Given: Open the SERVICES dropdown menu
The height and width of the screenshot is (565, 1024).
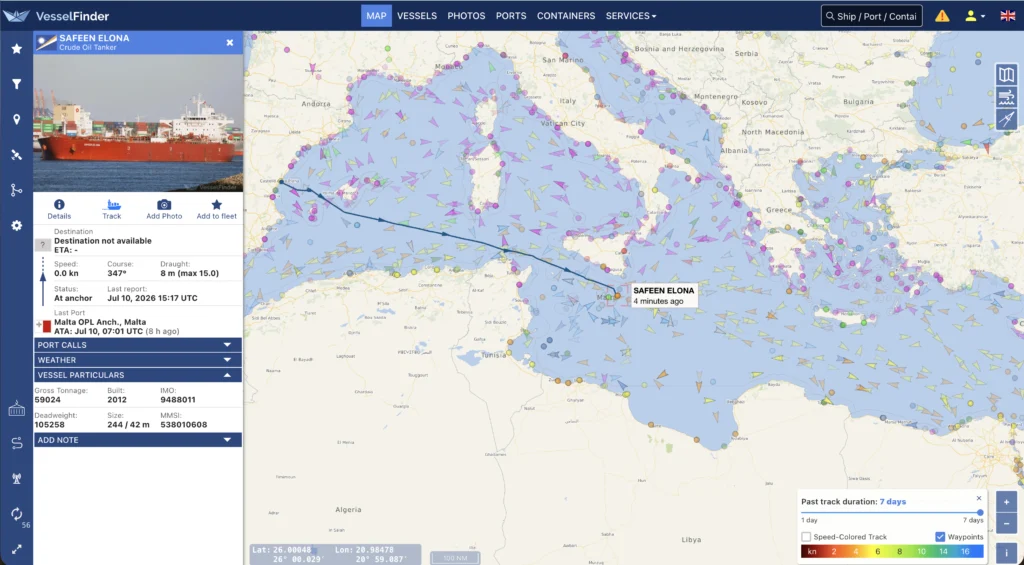Looking at the screenshot, I should [631, 16].
